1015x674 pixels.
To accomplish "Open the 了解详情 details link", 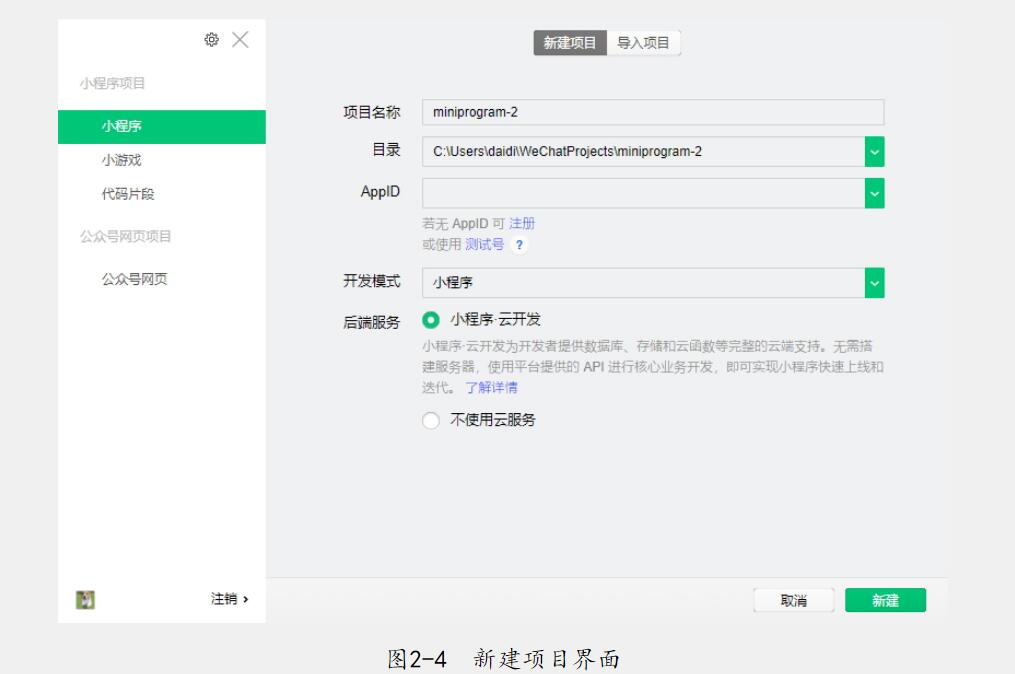I will pos(491,388).
